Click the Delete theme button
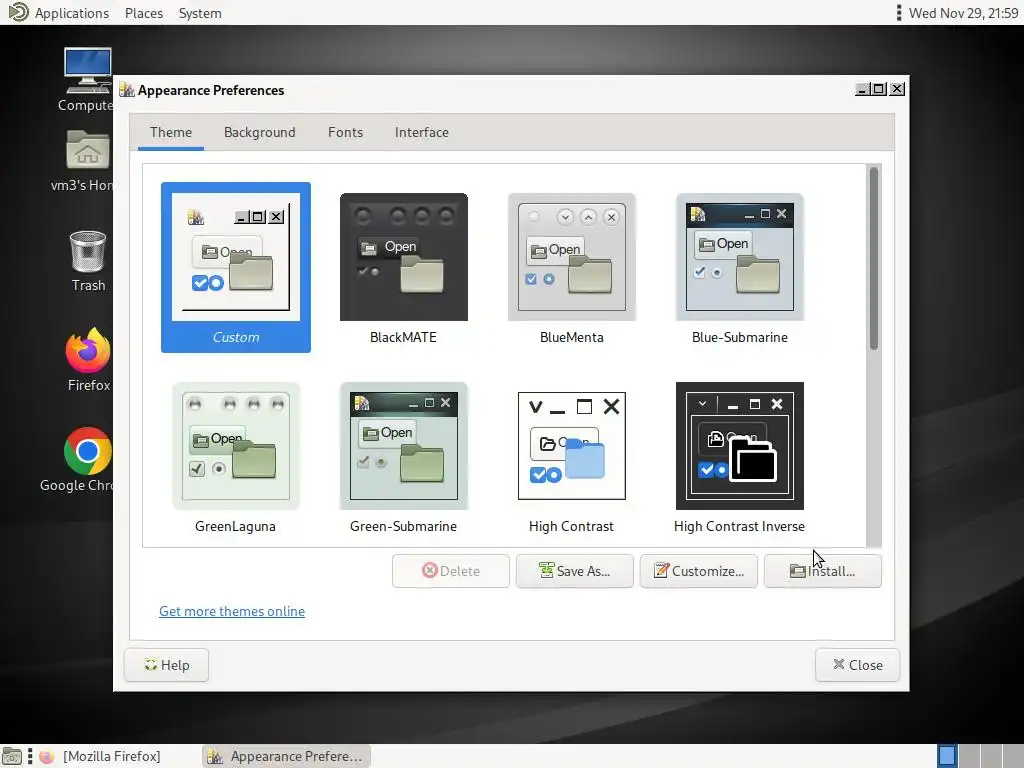The width and height of the screenshot is (1024, 768). [451, 571]
